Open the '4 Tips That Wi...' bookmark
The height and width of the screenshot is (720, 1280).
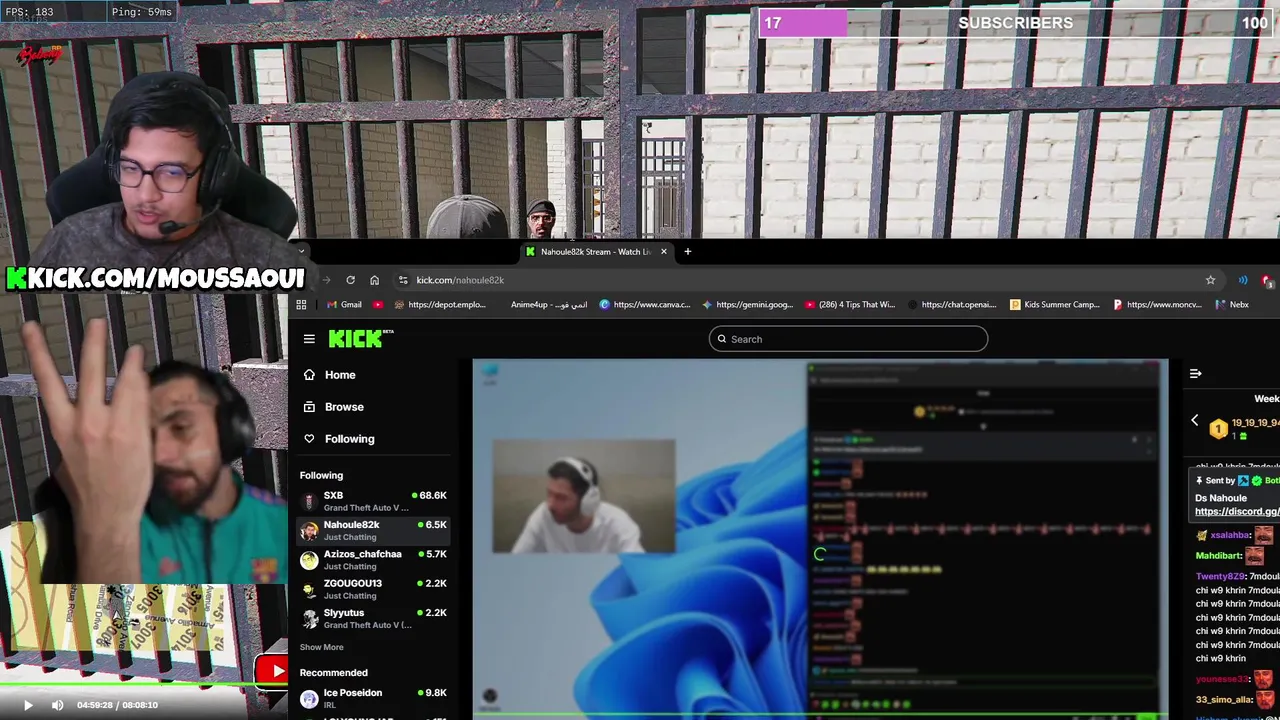point(850,305)
